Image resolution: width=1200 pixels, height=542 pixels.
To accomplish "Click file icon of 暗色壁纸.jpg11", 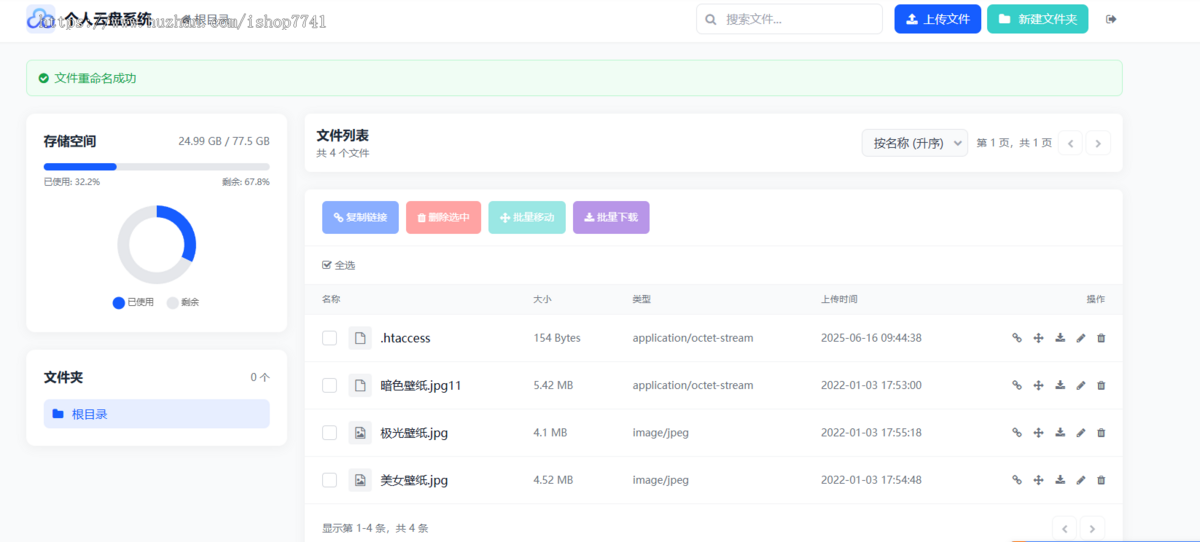I will point(360,385).
